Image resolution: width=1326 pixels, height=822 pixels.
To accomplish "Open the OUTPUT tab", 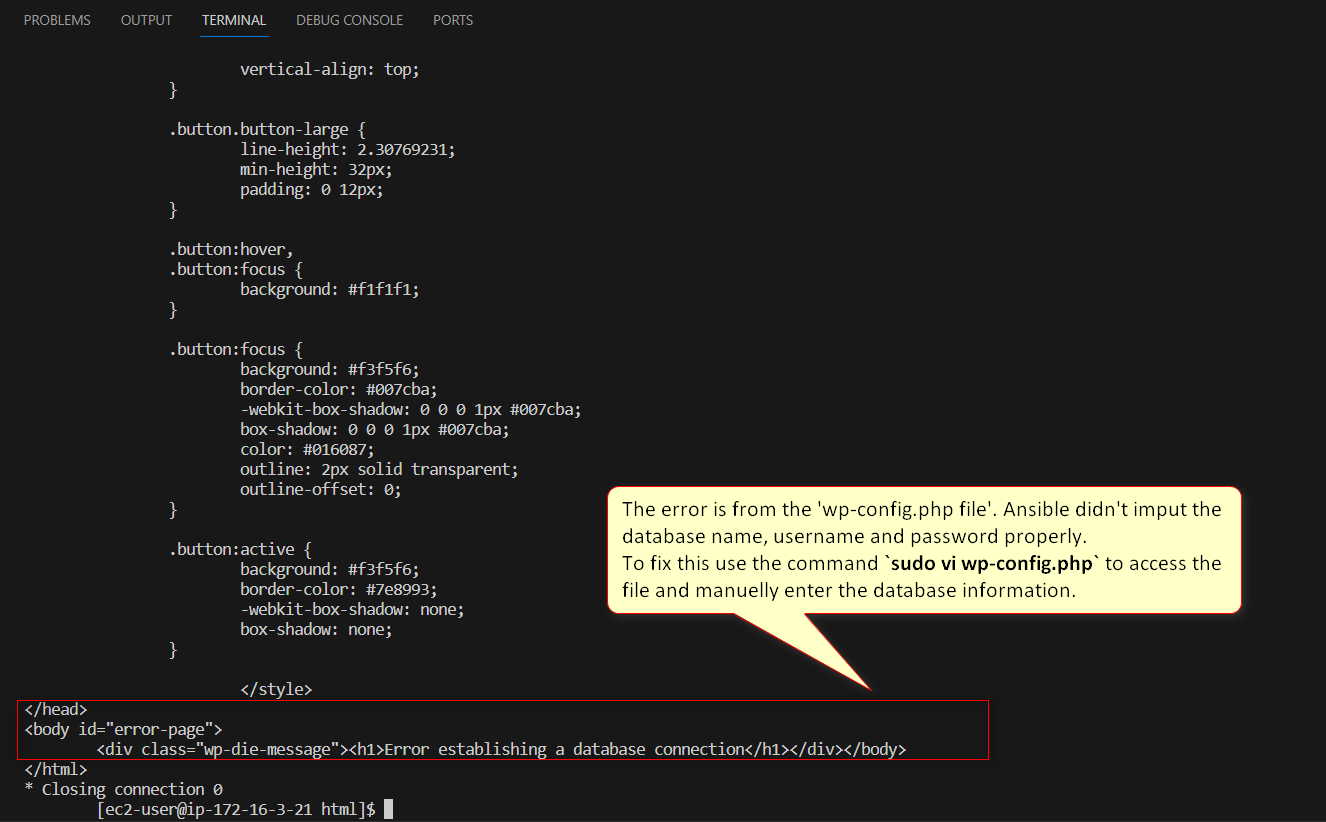I will (146, 19).
